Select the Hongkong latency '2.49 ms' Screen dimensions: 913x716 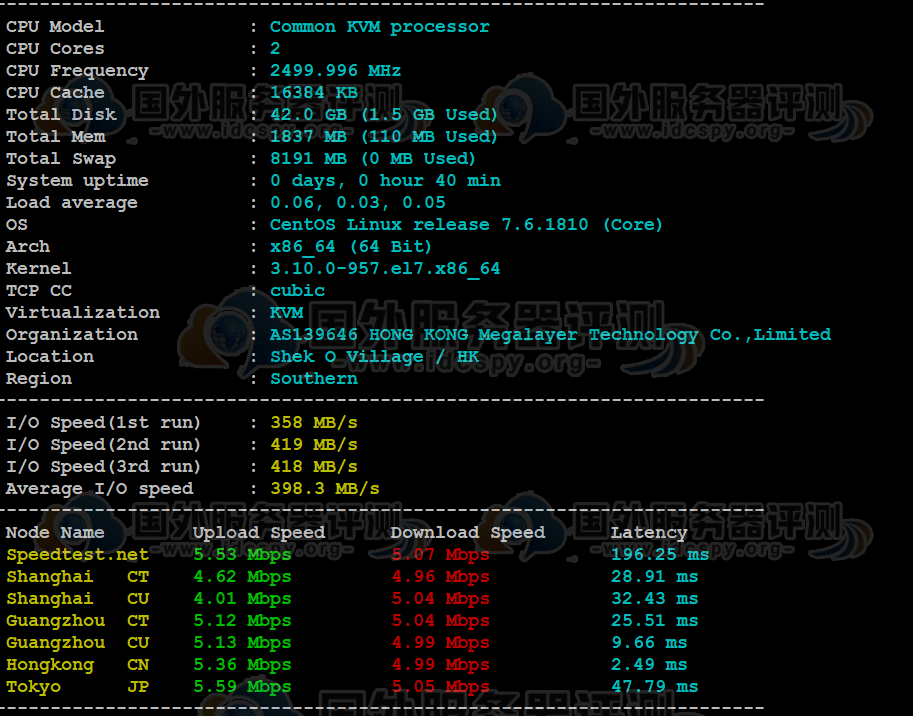coord(649,665)
